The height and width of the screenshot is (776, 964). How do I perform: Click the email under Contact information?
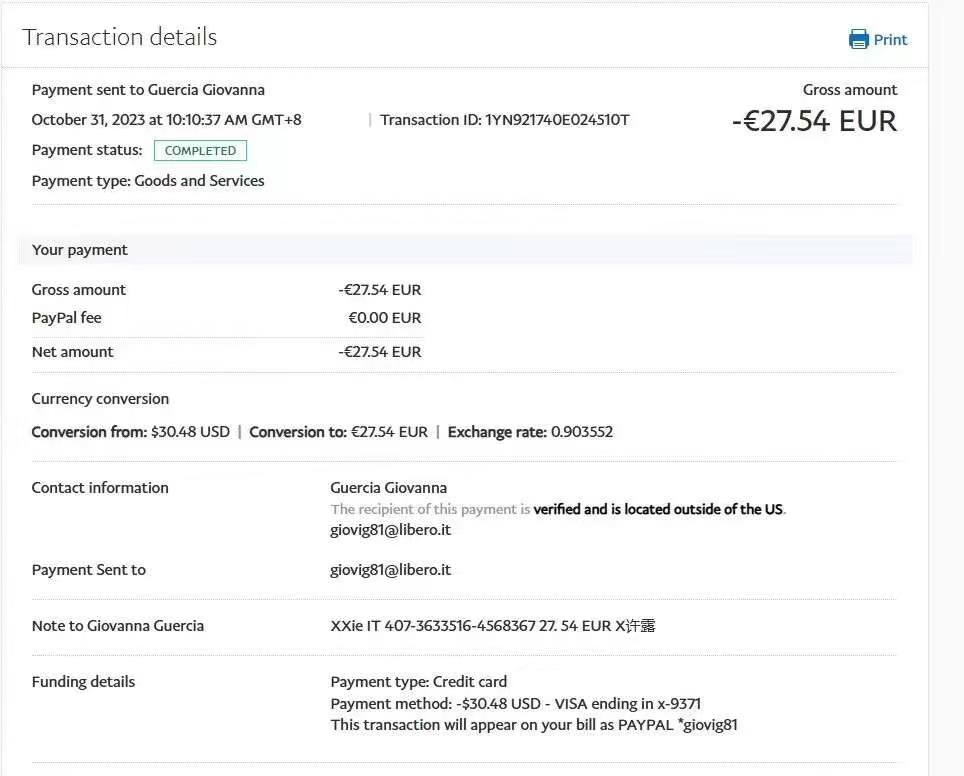(x=390, y=530)
